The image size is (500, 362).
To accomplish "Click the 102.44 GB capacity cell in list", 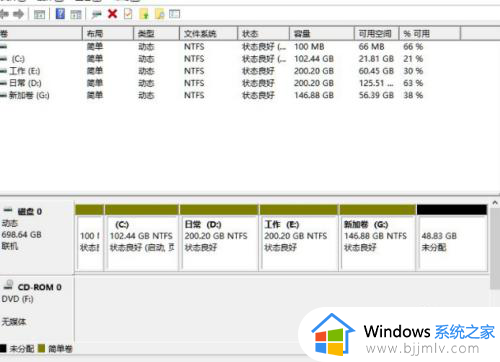I will click(314, 59).
